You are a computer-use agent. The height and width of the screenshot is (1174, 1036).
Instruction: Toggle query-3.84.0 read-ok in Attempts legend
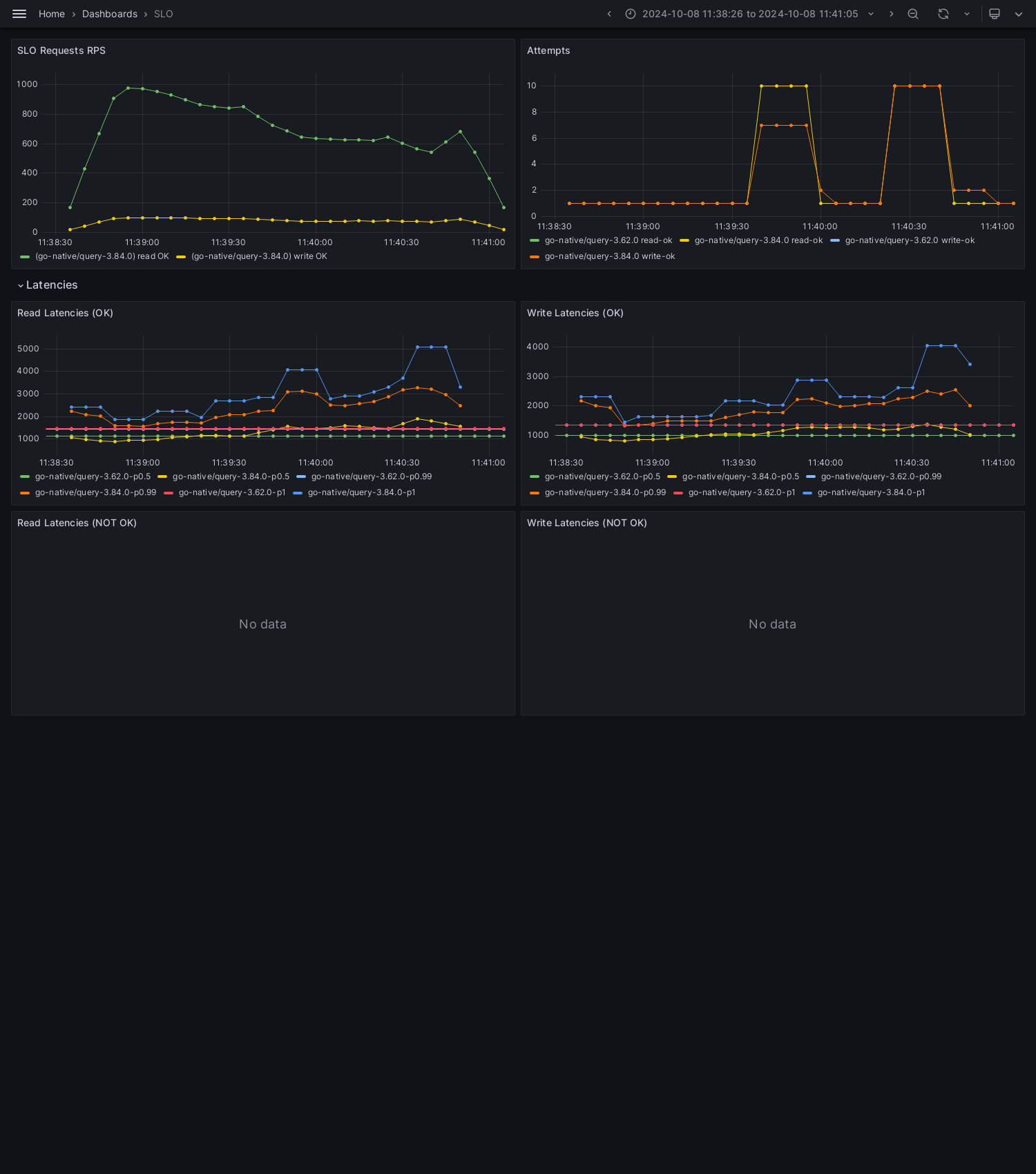(758, 240)
